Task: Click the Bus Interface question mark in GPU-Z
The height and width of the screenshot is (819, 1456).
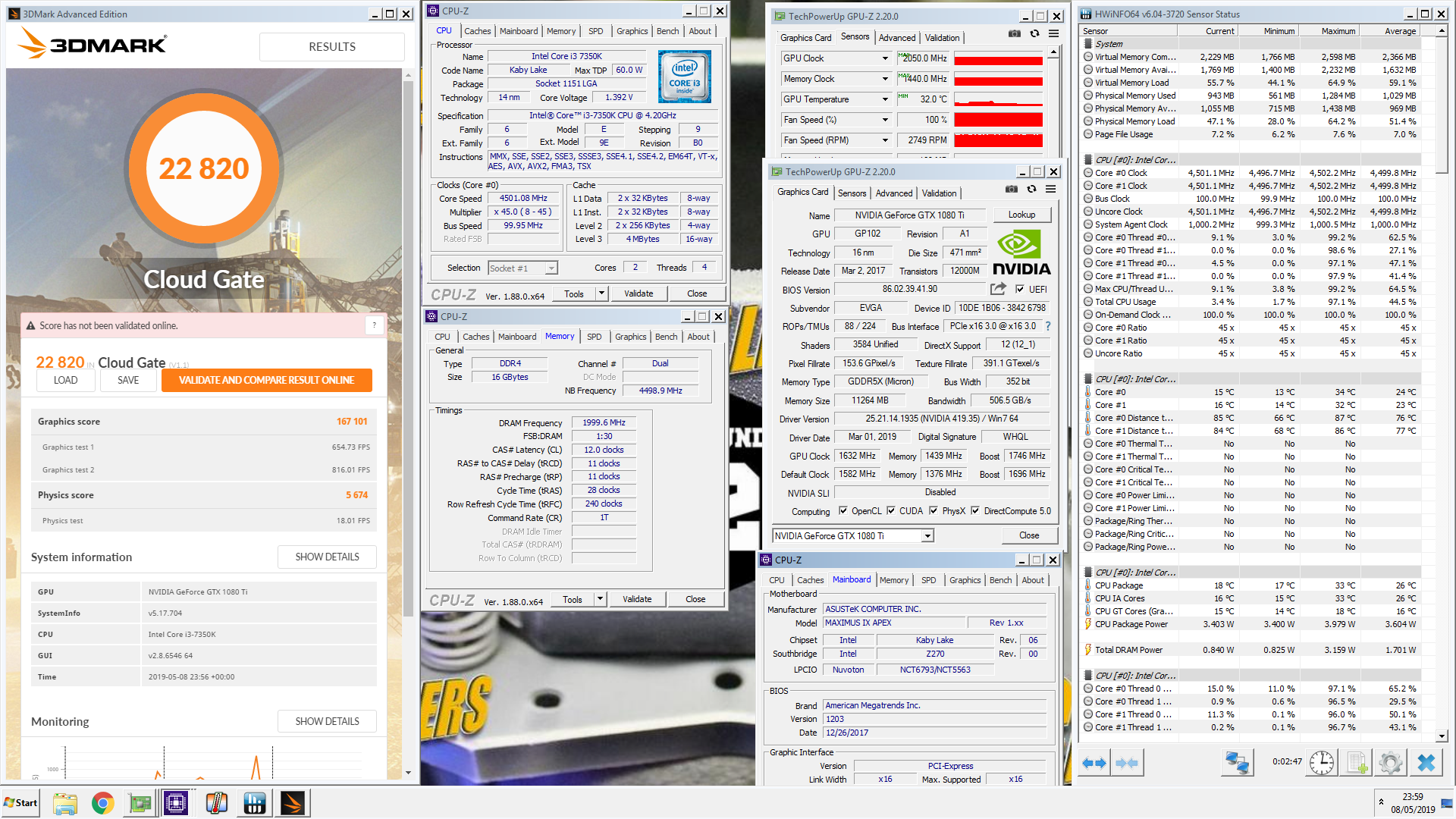Action: pos(1048,326)
